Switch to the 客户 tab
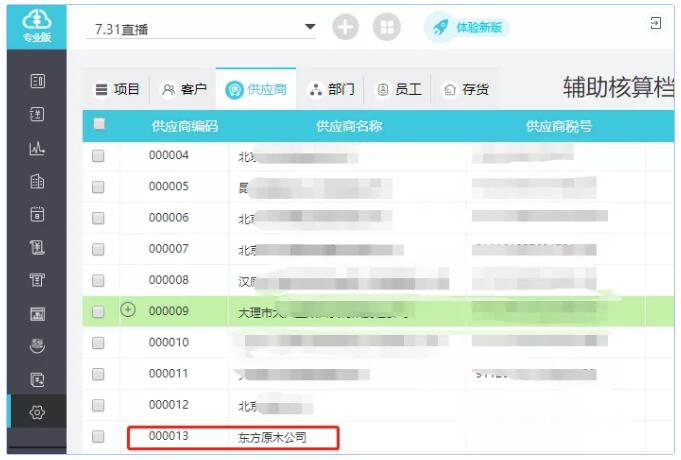The height and width of the screenshot is (460, 681). pos(184,89)
